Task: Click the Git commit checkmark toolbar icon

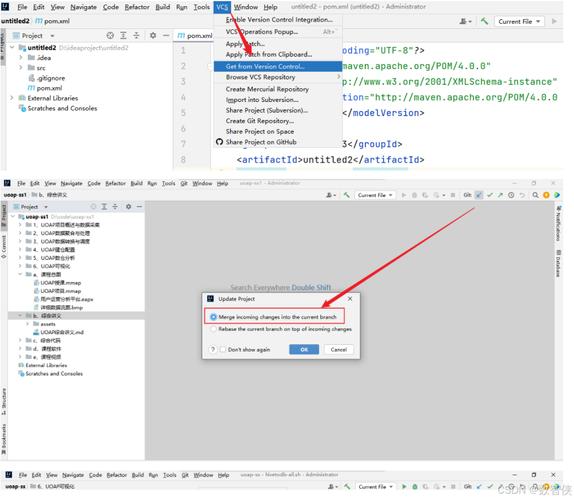Action: (490, 195)
